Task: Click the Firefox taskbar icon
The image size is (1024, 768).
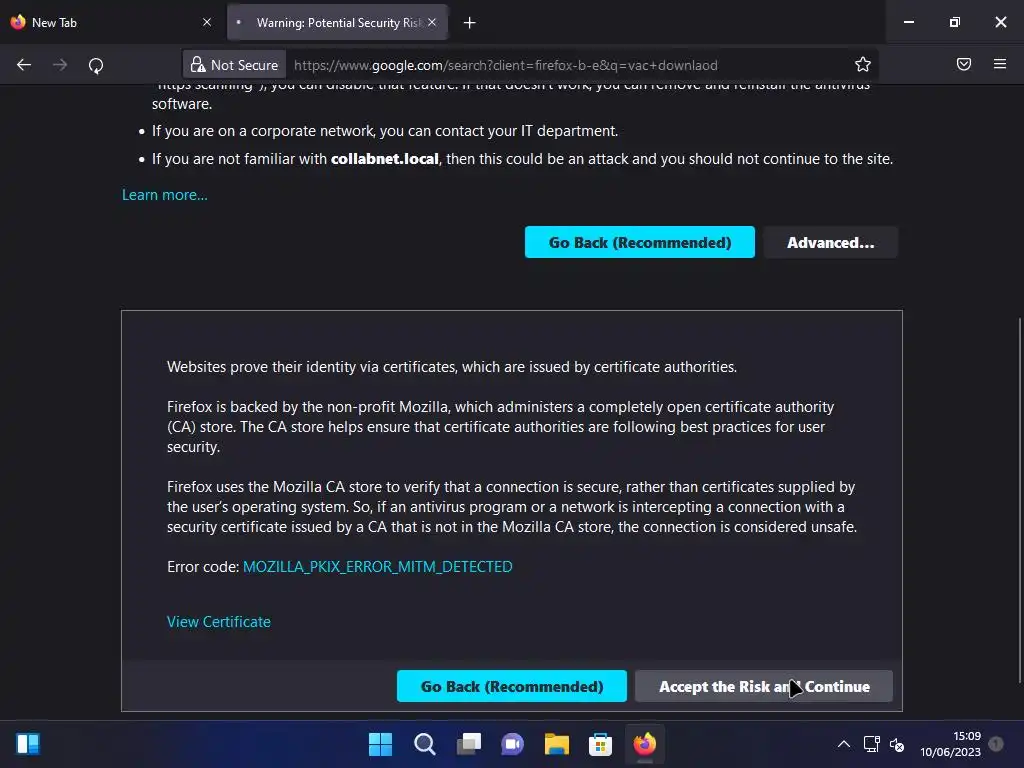Action: click(645, 744)
